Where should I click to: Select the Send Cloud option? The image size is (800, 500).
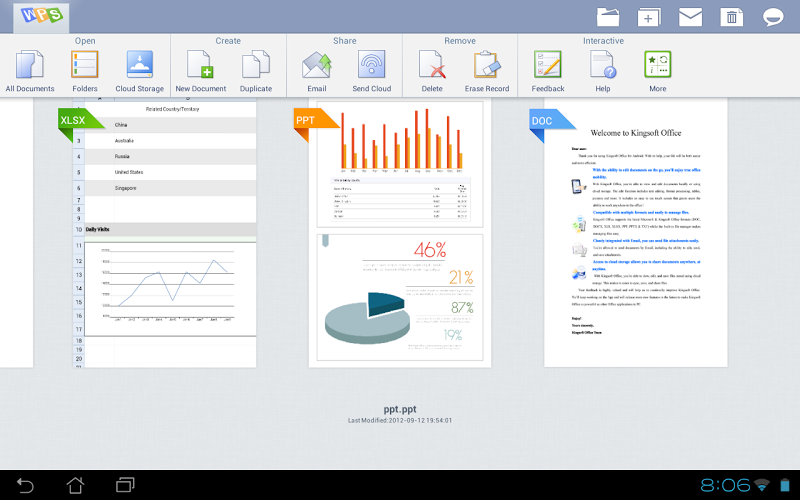(371, 71)
